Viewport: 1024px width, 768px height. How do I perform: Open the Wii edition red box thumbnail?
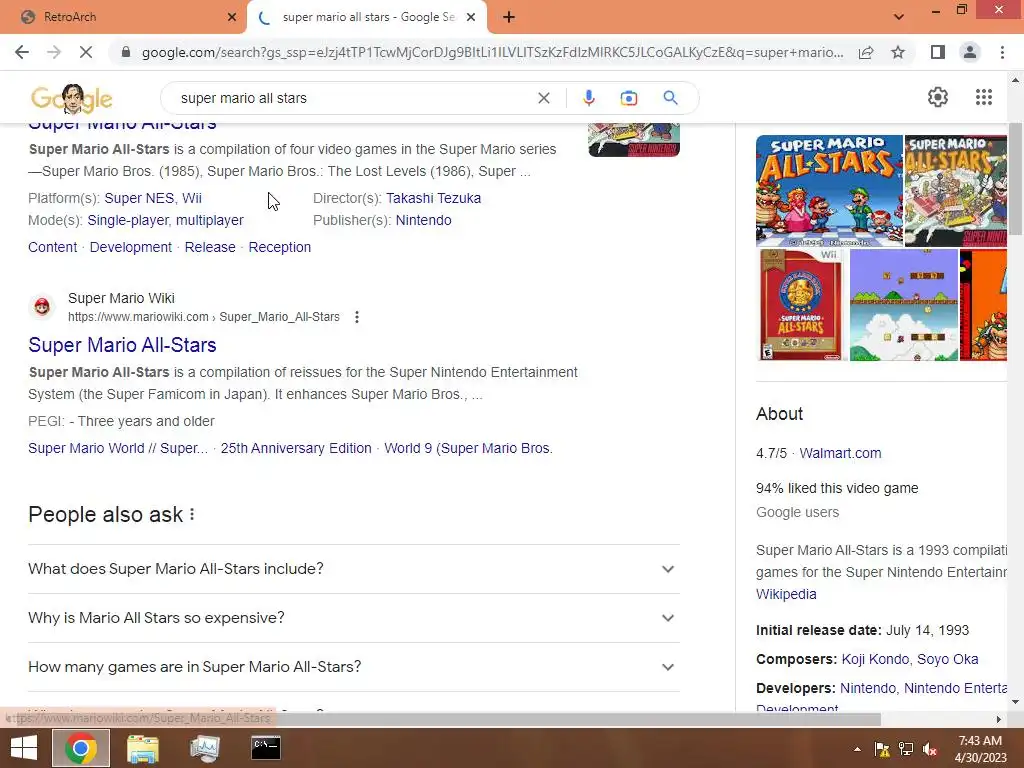pos(801,305)
